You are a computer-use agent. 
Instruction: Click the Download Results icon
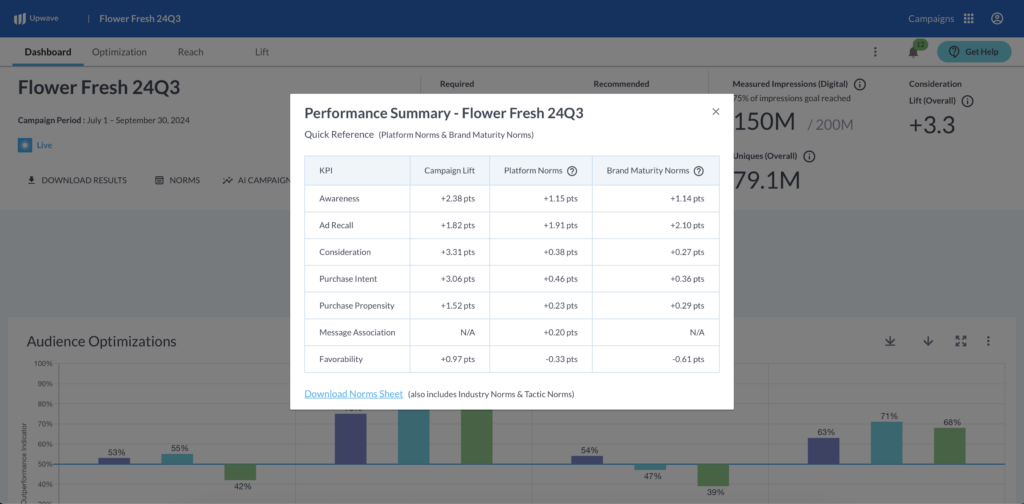pyautogui.click(x=31, y=180)
